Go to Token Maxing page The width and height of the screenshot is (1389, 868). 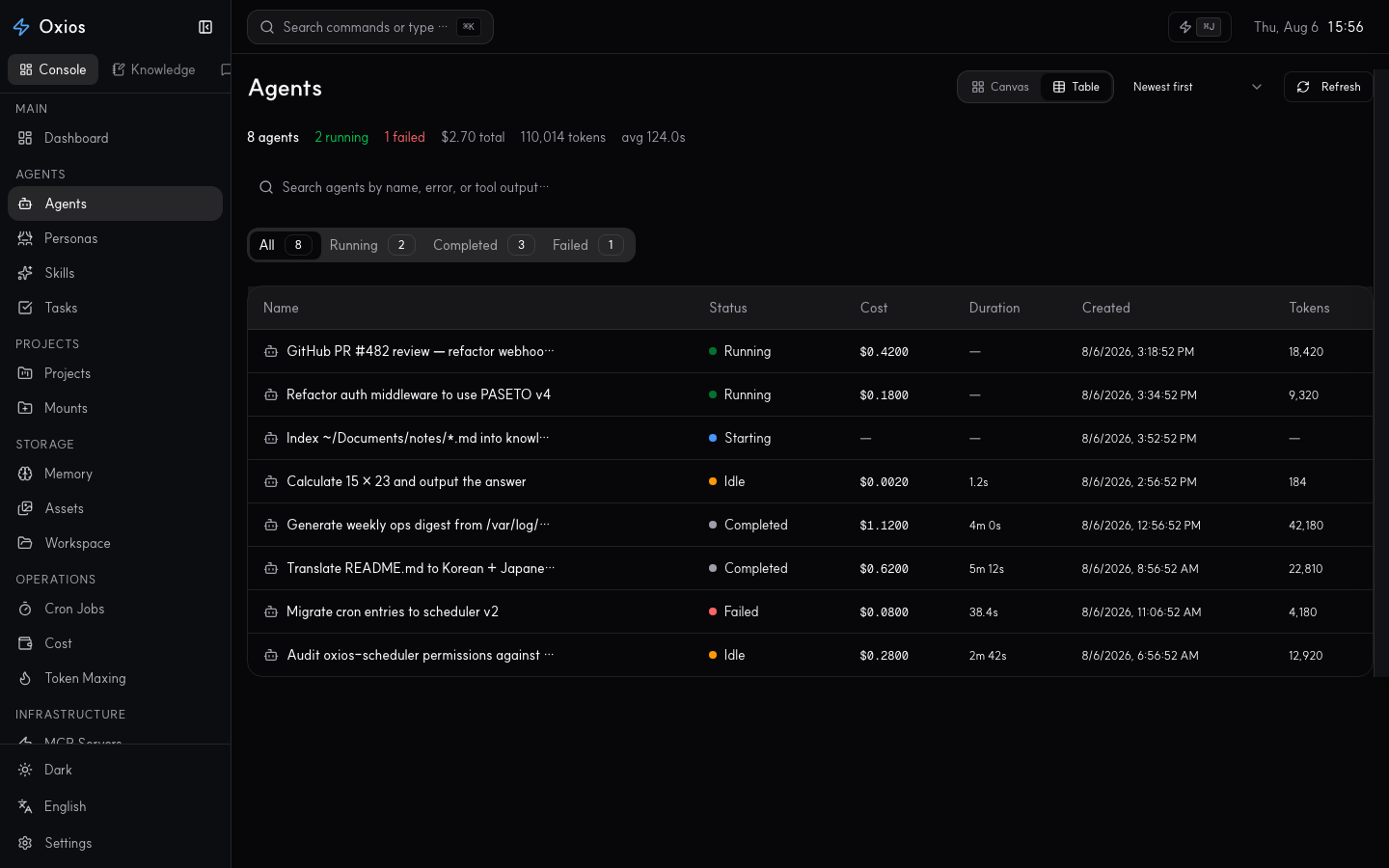(115, 678)
